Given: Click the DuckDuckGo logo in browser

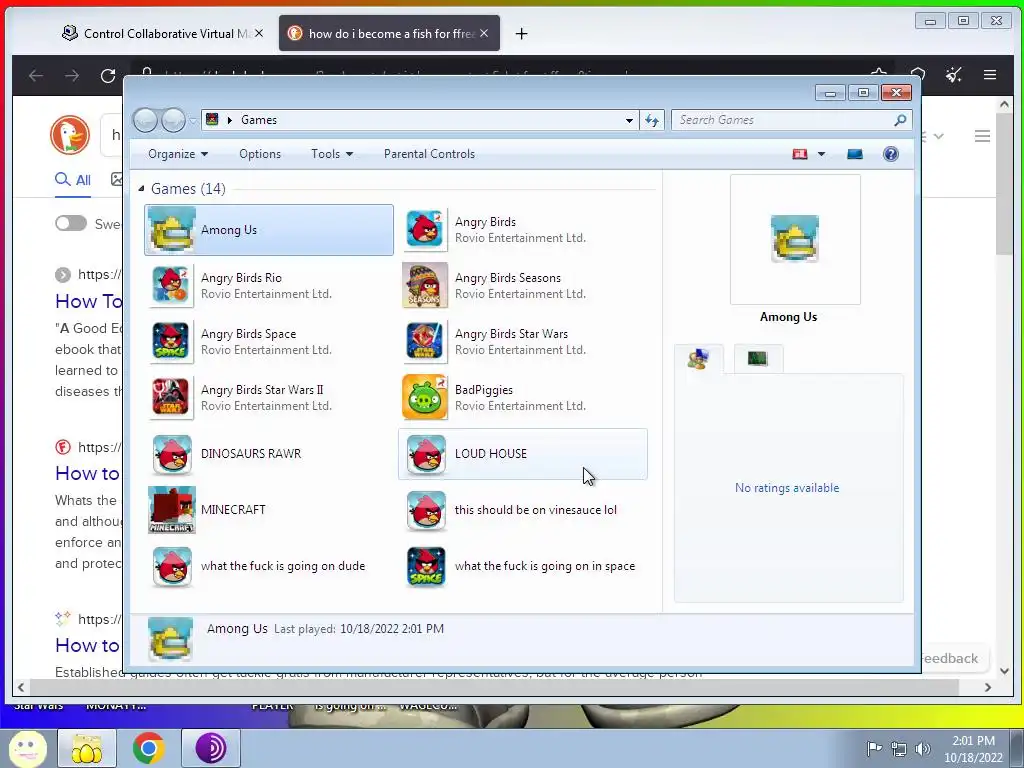Looking at the screenshot, I should (70, 135).
